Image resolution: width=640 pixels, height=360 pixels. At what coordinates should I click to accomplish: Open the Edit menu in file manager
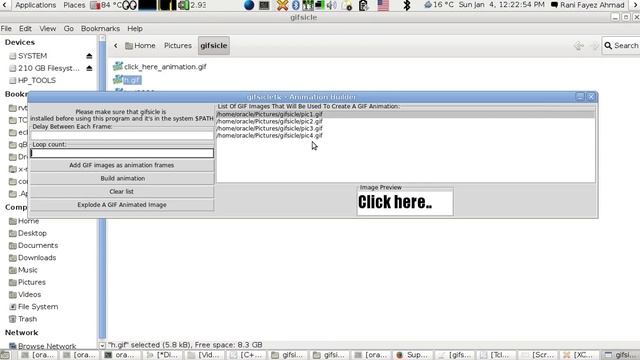tap(25, 29)
